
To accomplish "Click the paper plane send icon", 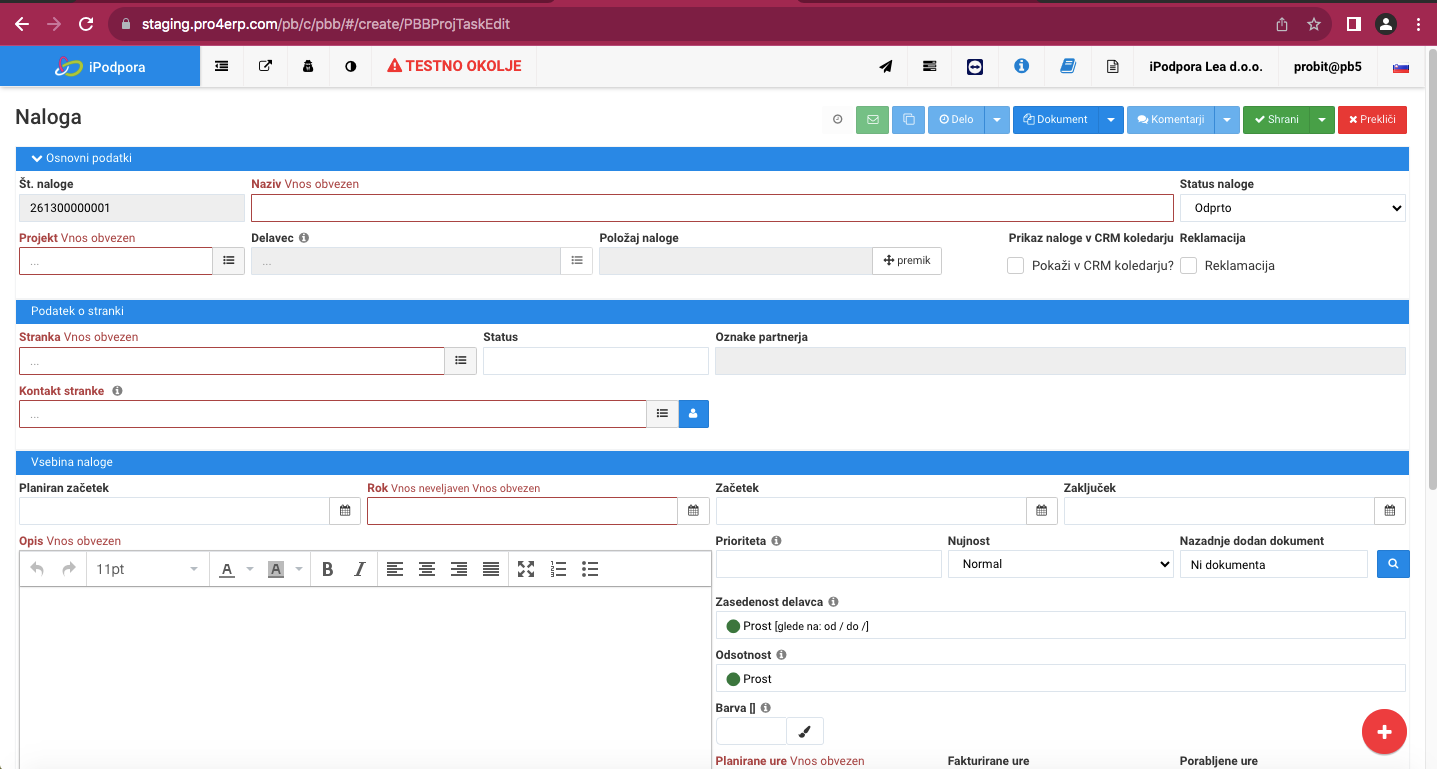I will click(886, 67).
